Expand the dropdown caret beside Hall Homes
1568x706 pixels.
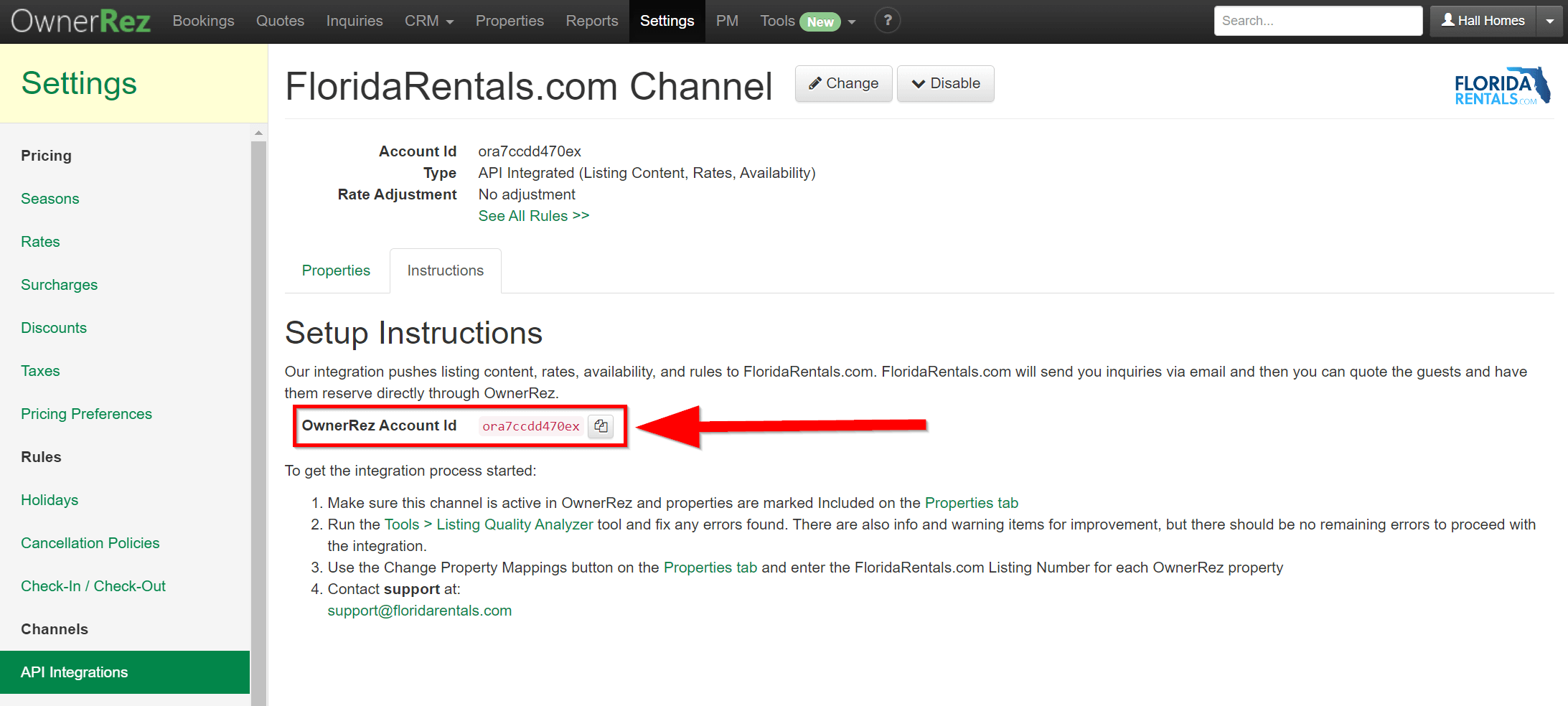pyautogui.click(x=1550, y=21)
